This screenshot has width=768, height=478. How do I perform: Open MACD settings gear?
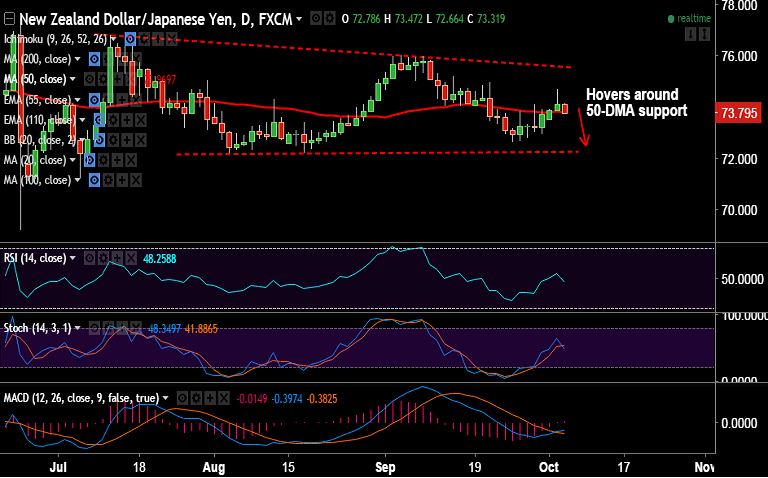pos(195,398)
